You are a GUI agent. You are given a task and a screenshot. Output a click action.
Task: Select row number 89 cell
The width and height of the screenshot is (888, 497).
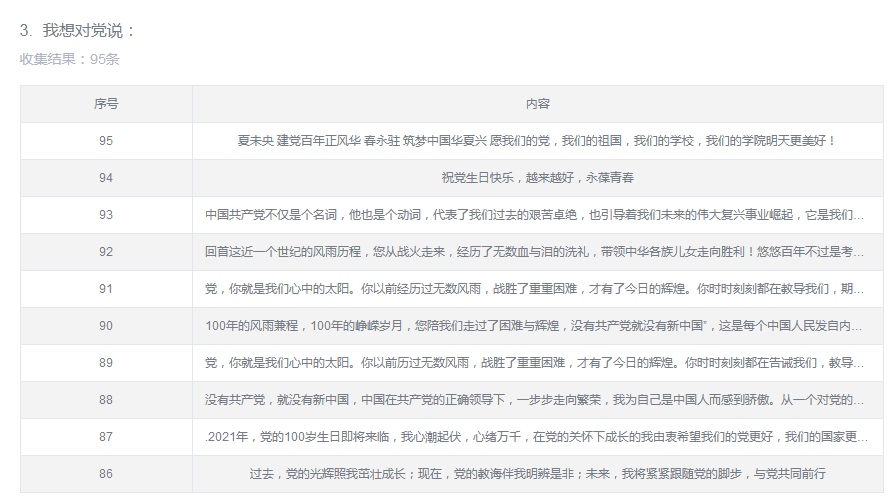click(x=106, y=363)
